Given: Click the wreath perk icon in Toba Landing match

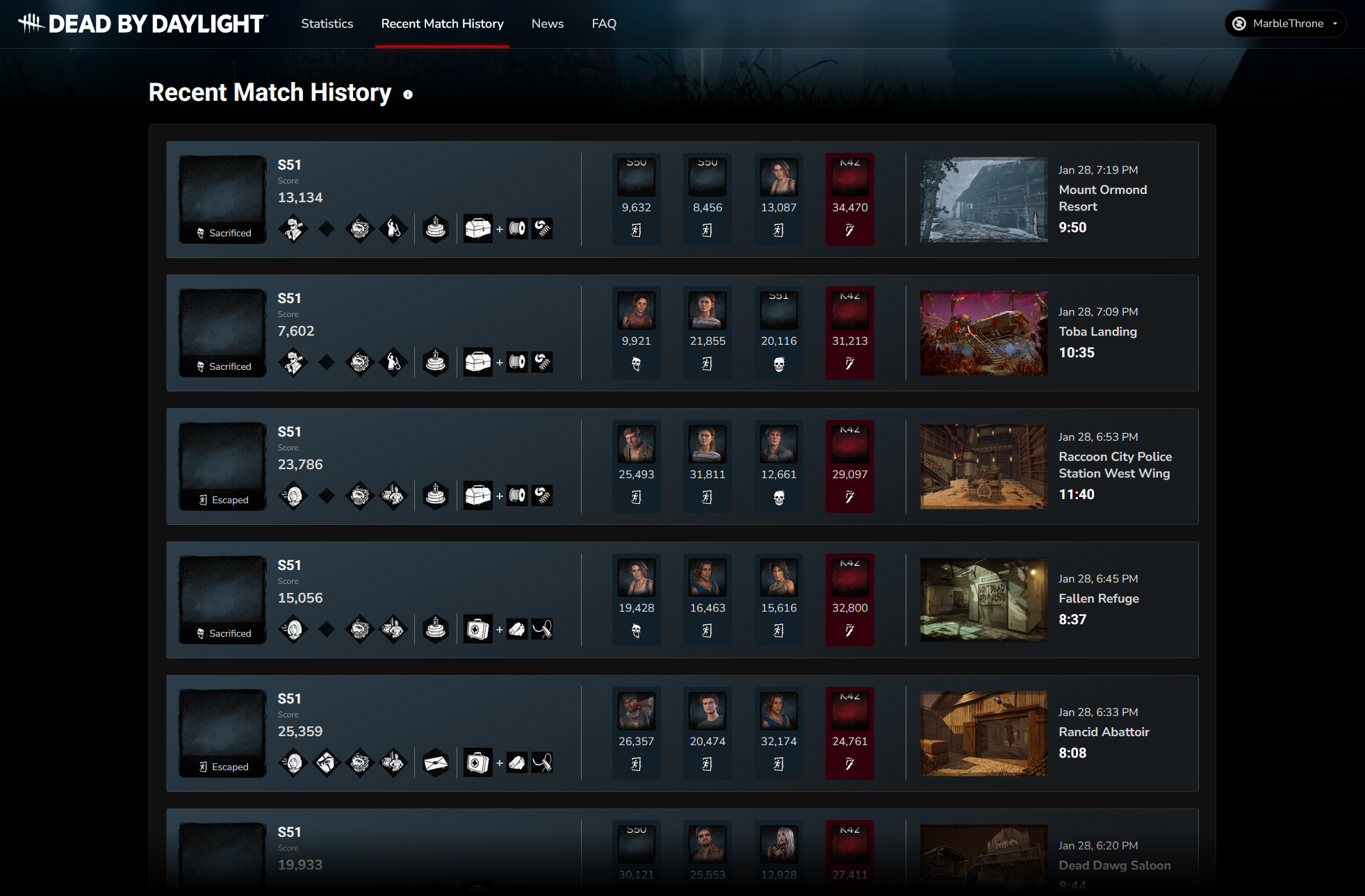Looking at the screenshot, I should click(360, 361).
